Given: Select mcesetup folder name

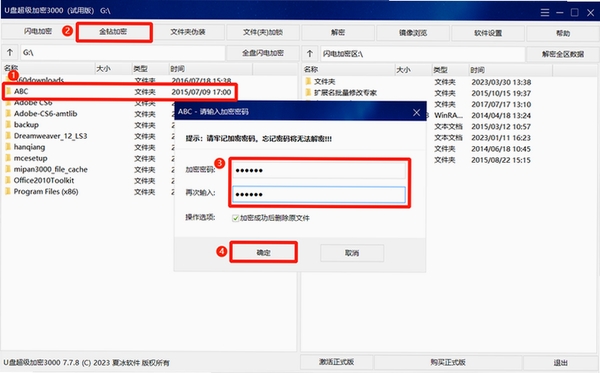Looking at the screenshot, I should point(31,158).
